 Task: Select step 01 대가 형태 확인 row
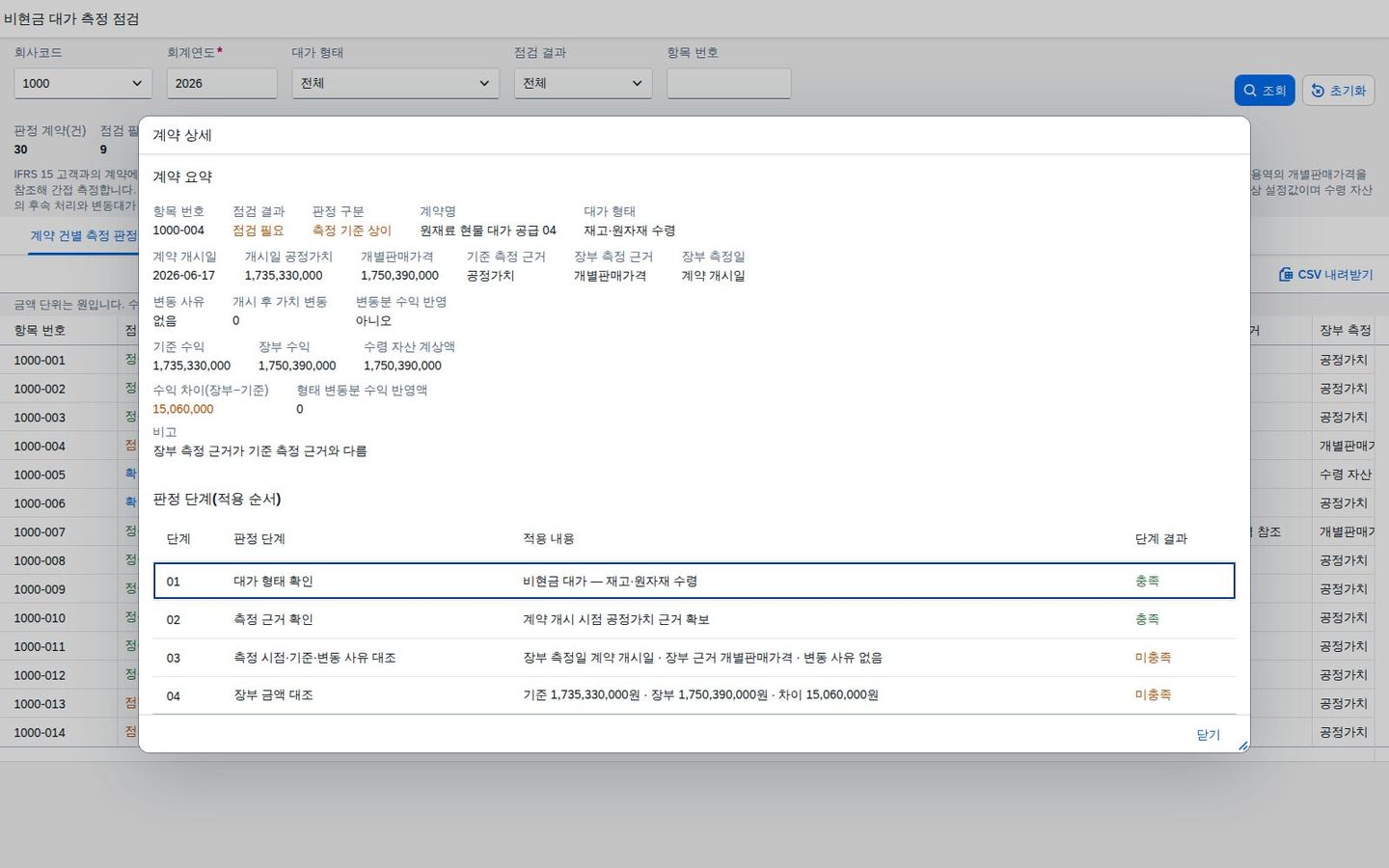(694, 581)
